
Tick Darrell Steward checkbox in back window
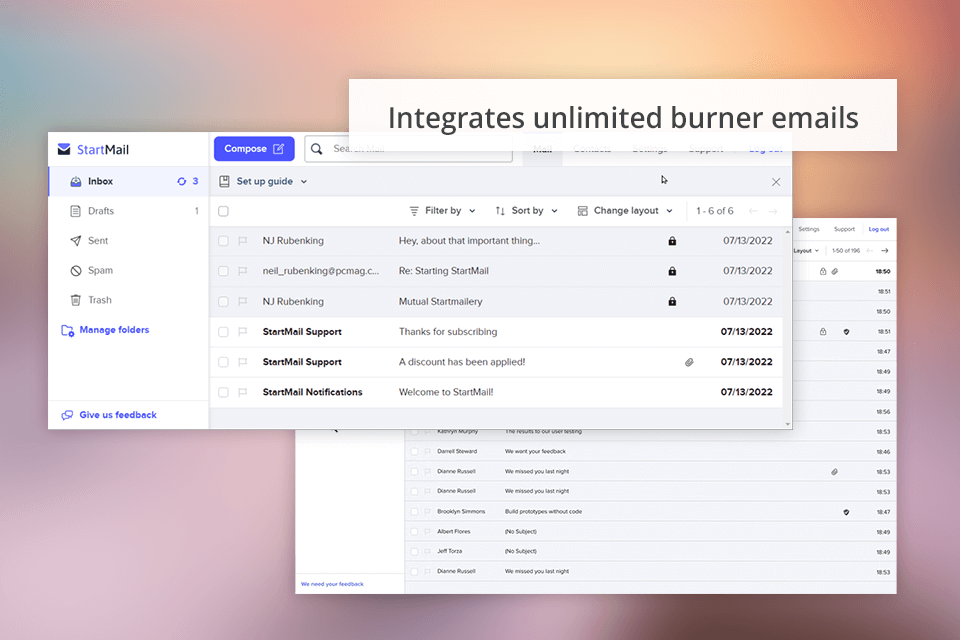click(414, 451)
